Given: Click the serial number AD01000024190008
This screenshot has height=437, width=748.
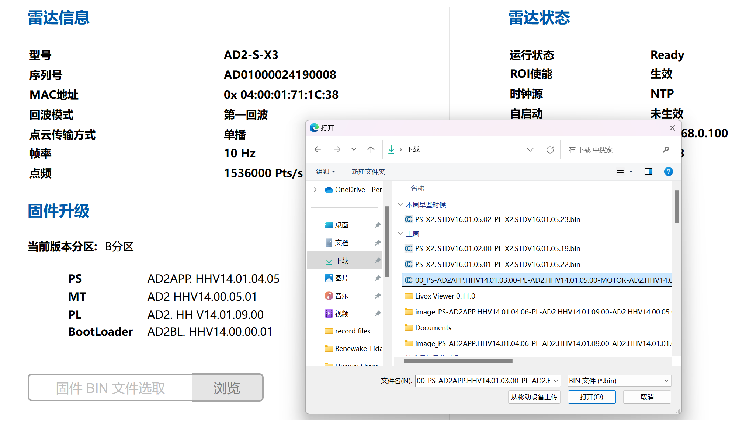Looking at the screenshot, I should (x=280, y=75).
